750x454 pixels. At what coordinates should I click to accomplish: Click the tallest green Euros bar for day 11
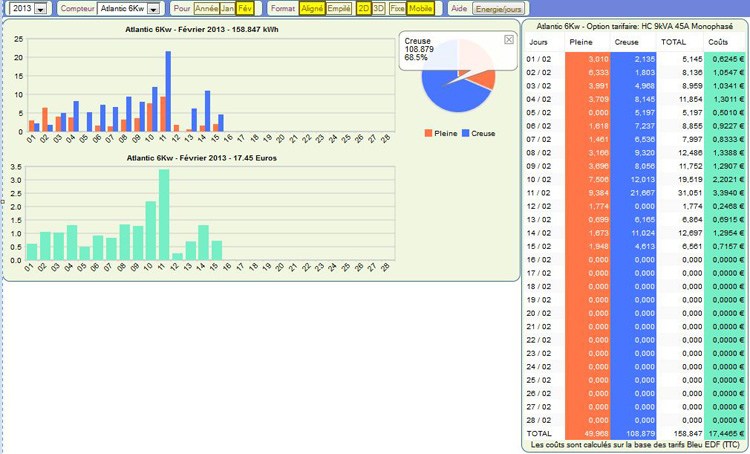(164, 215)
